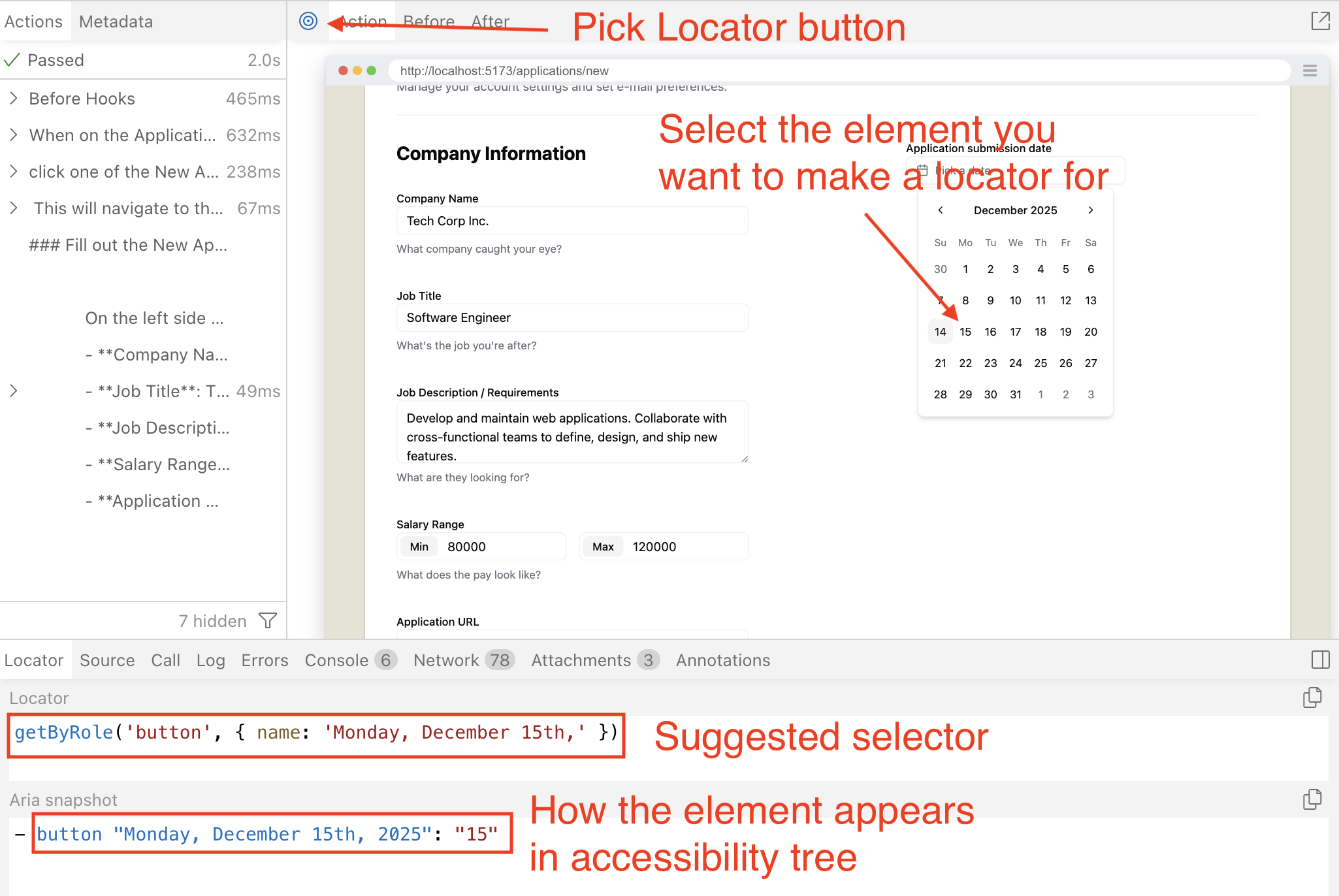Viewport: 1339px width, 896px height.
Task: Open the After tab in action view
Action: point(491,21)
